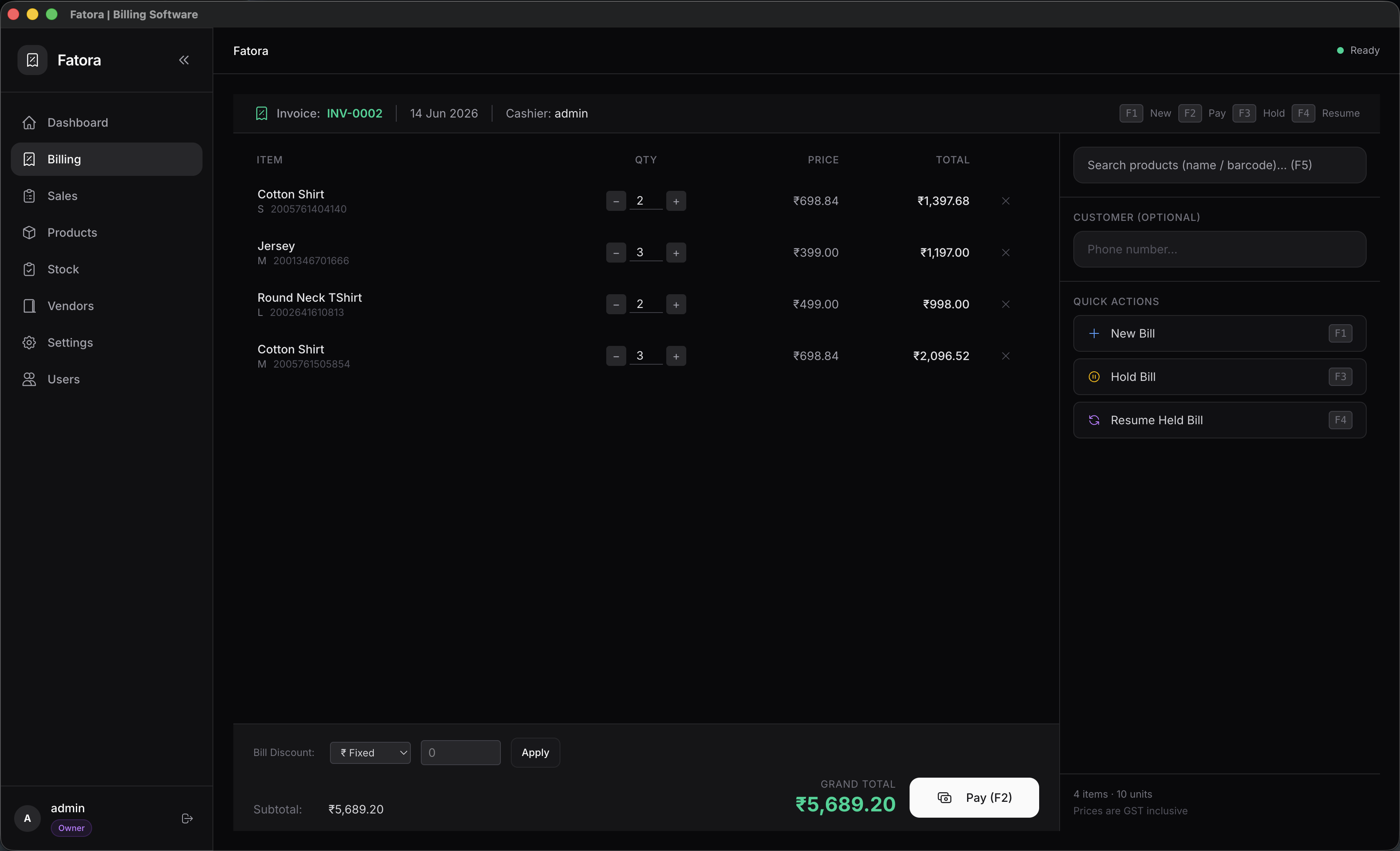Go to the Users page

(106, 379)
